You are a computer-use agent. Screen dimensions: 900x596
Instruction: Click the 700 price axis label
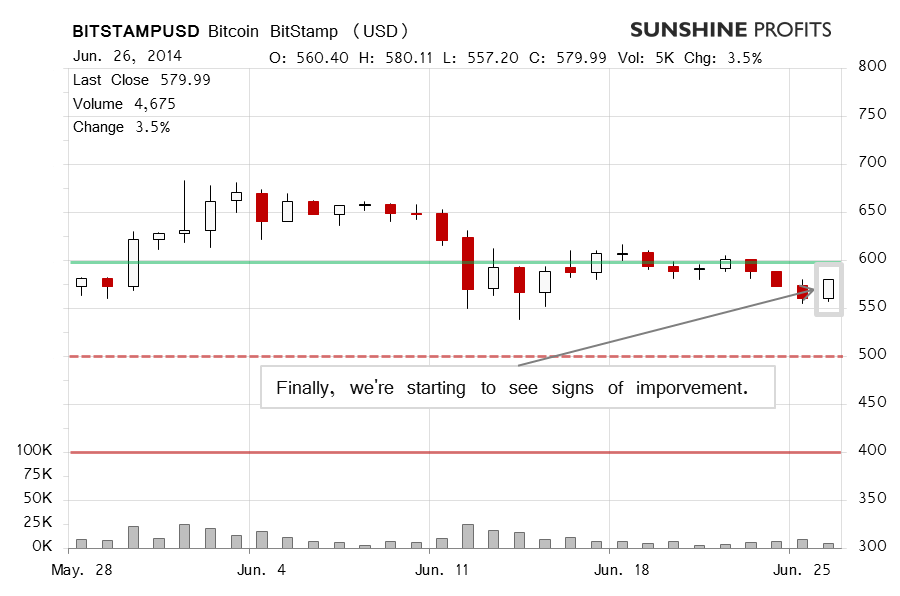[x=872, y=162]
